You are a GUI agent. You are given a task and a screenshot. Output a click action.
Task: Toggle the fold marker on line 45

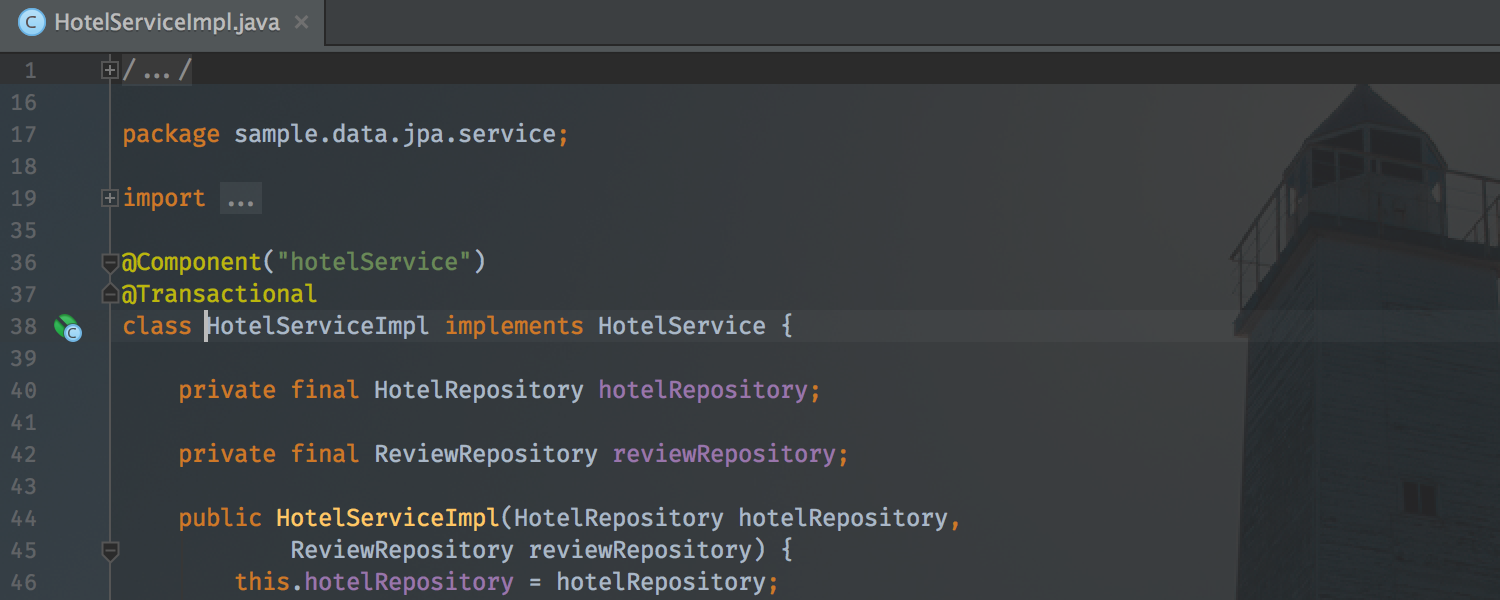(110, 550)
